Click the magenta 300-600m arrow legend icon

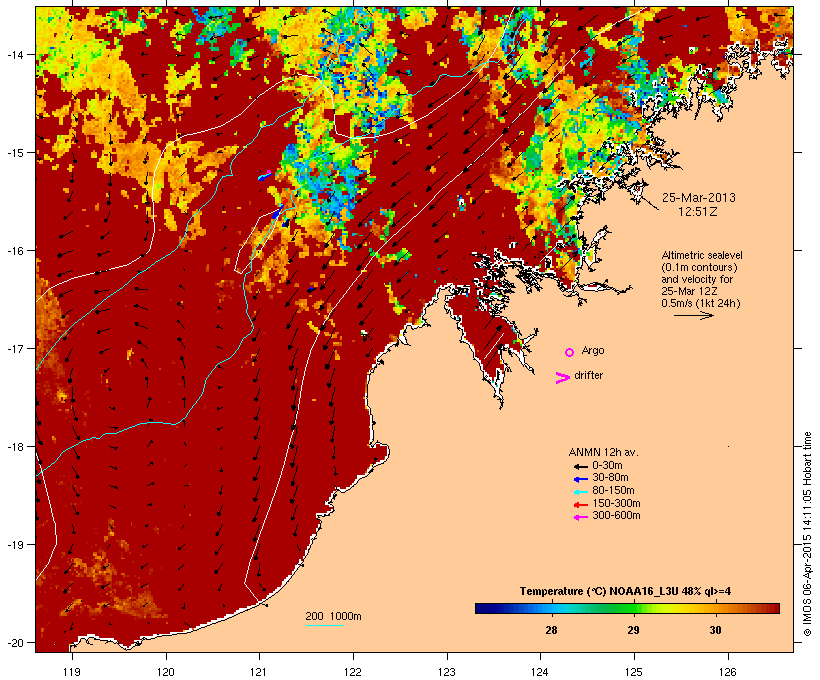tap(580, 517)
